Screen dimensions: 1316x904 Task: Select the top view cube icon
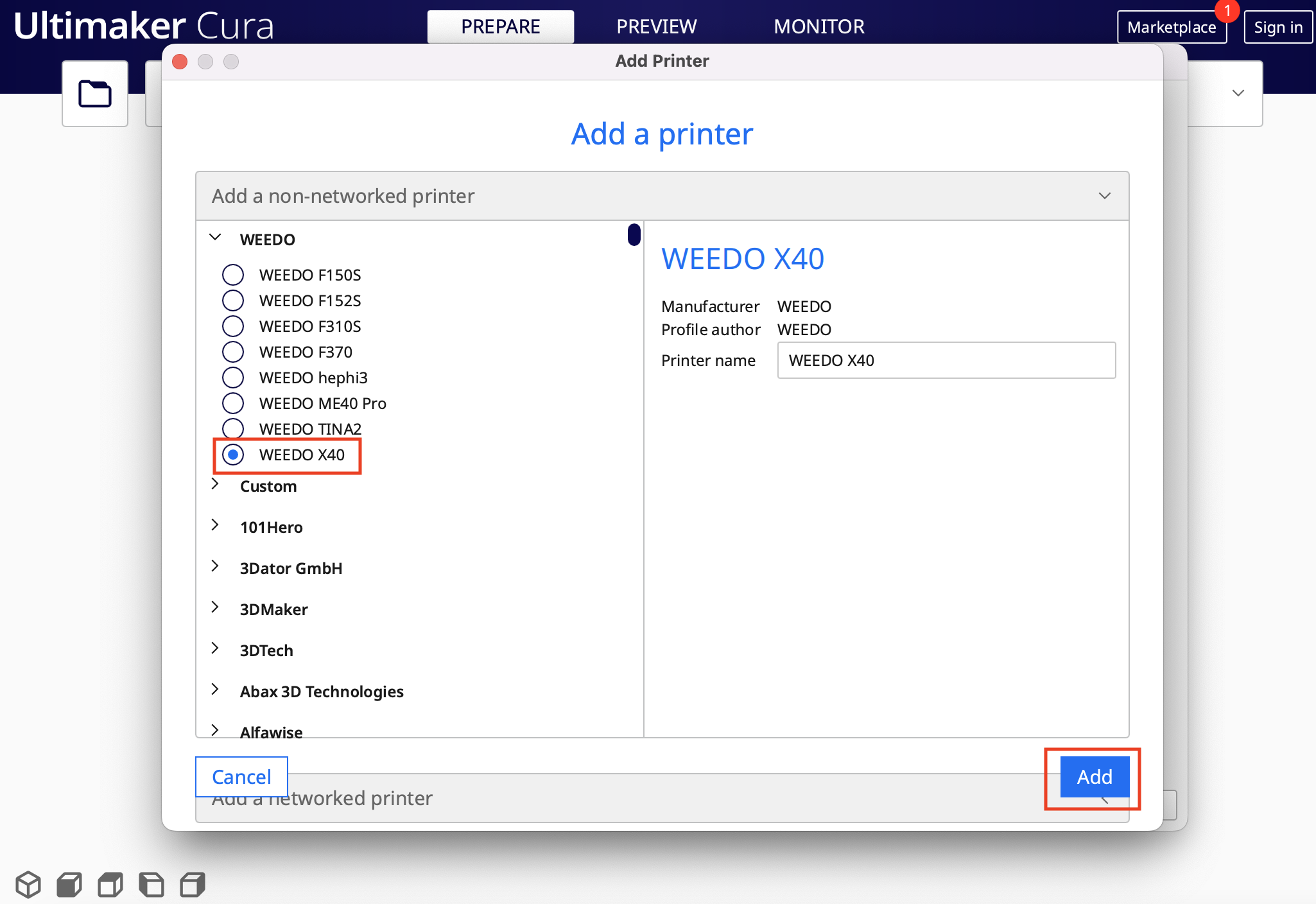(110, 885)
